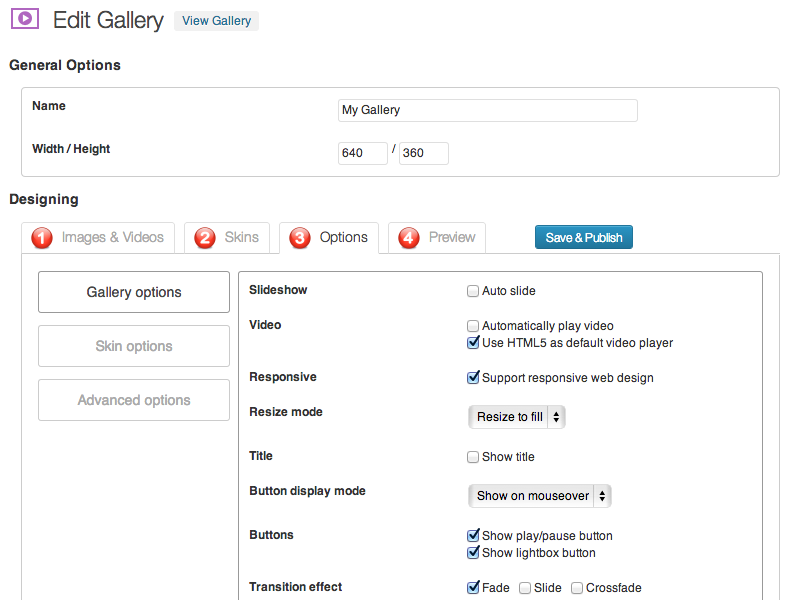Uncheck Support responsive web design
This screenshot has height=600, width=800.
pos(473,378)
